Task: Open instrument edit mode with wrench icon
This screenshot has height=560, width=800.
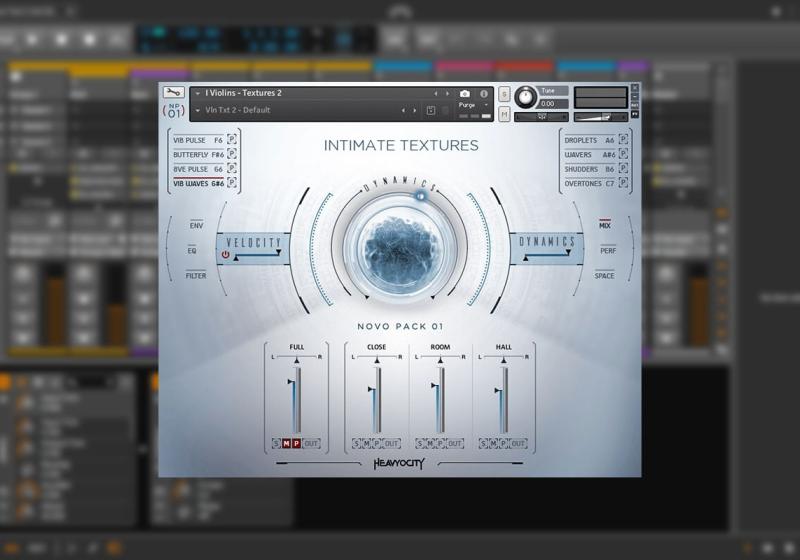Action: 173,92
